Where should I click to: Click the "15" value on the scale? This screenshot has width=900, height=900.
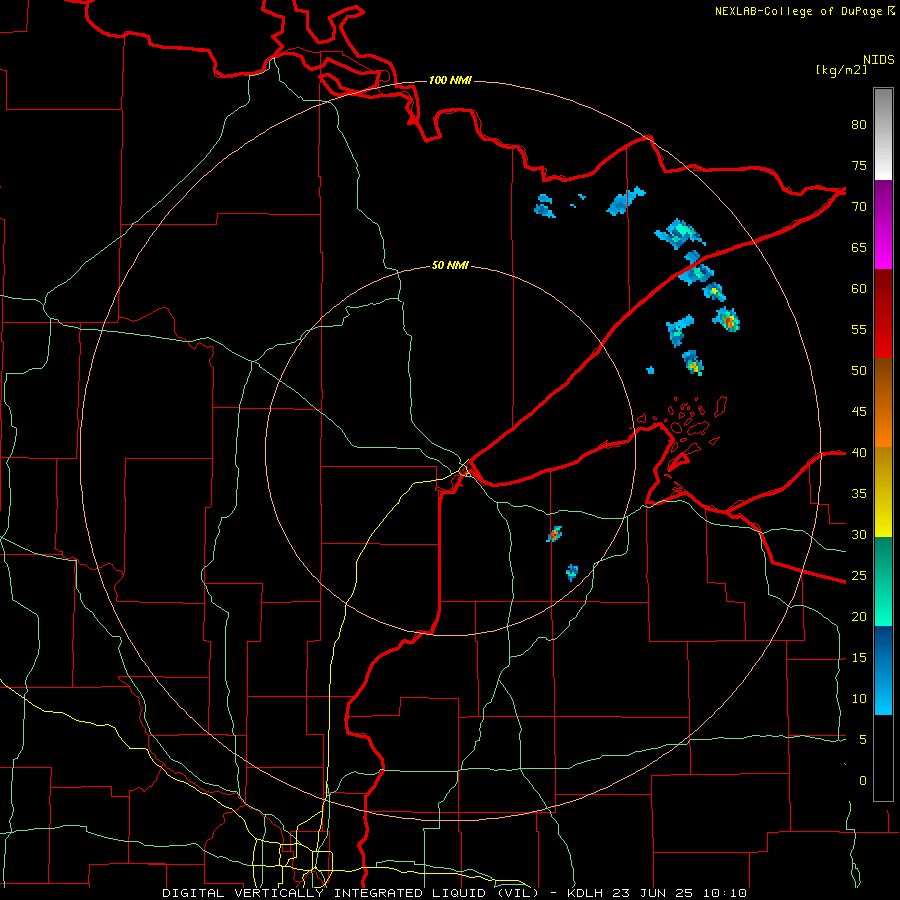coord(859,657)
